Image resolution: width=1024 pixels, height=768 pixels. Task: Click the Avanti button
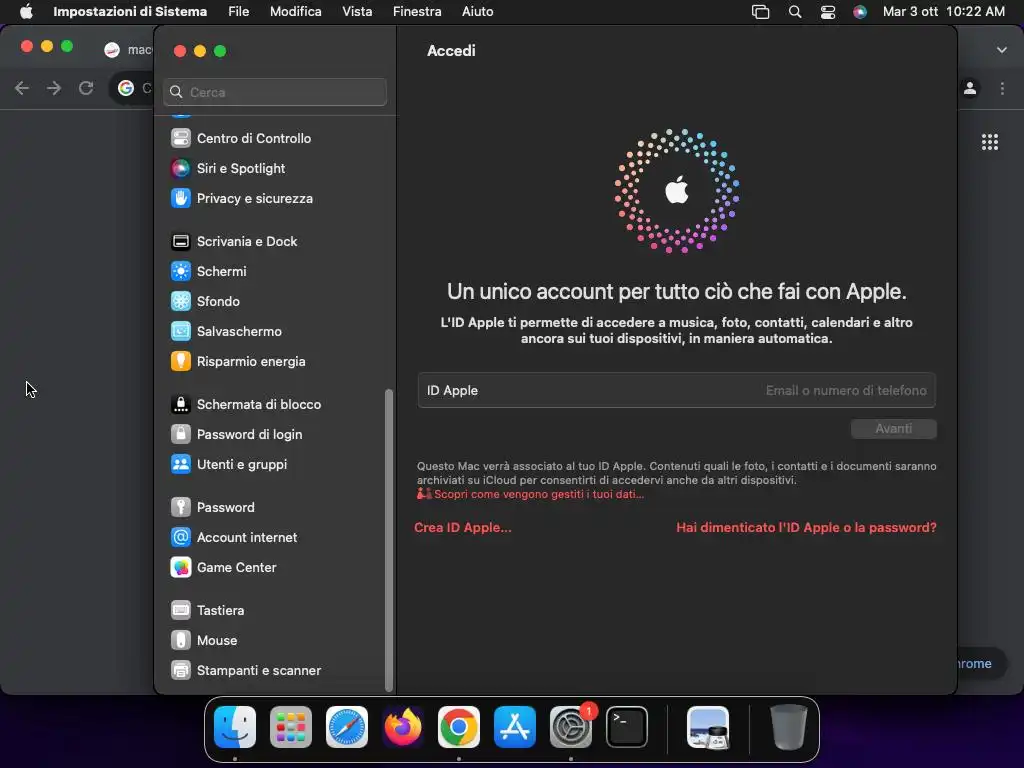pos(893,429)
